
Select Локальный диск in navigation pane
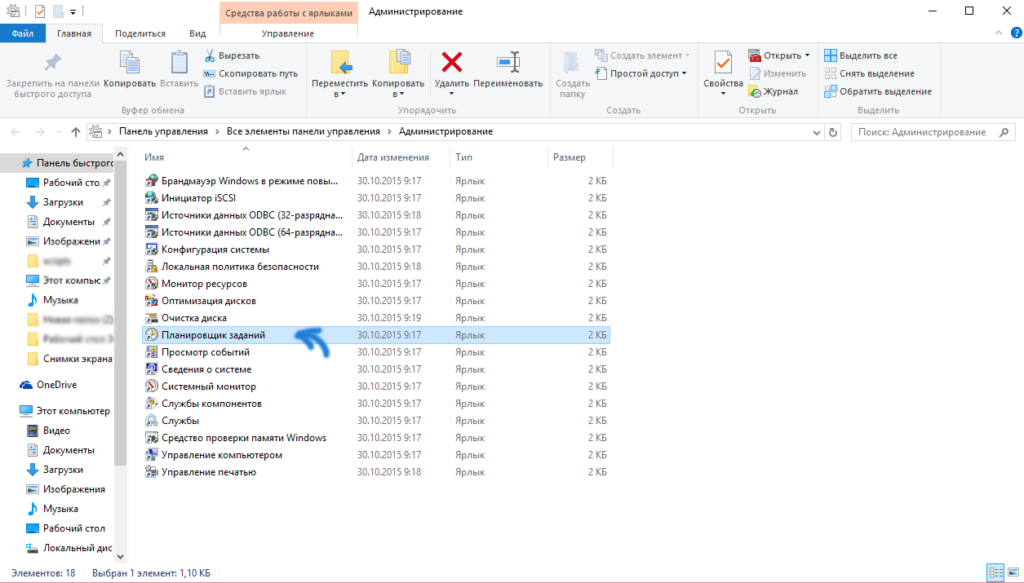69,548
